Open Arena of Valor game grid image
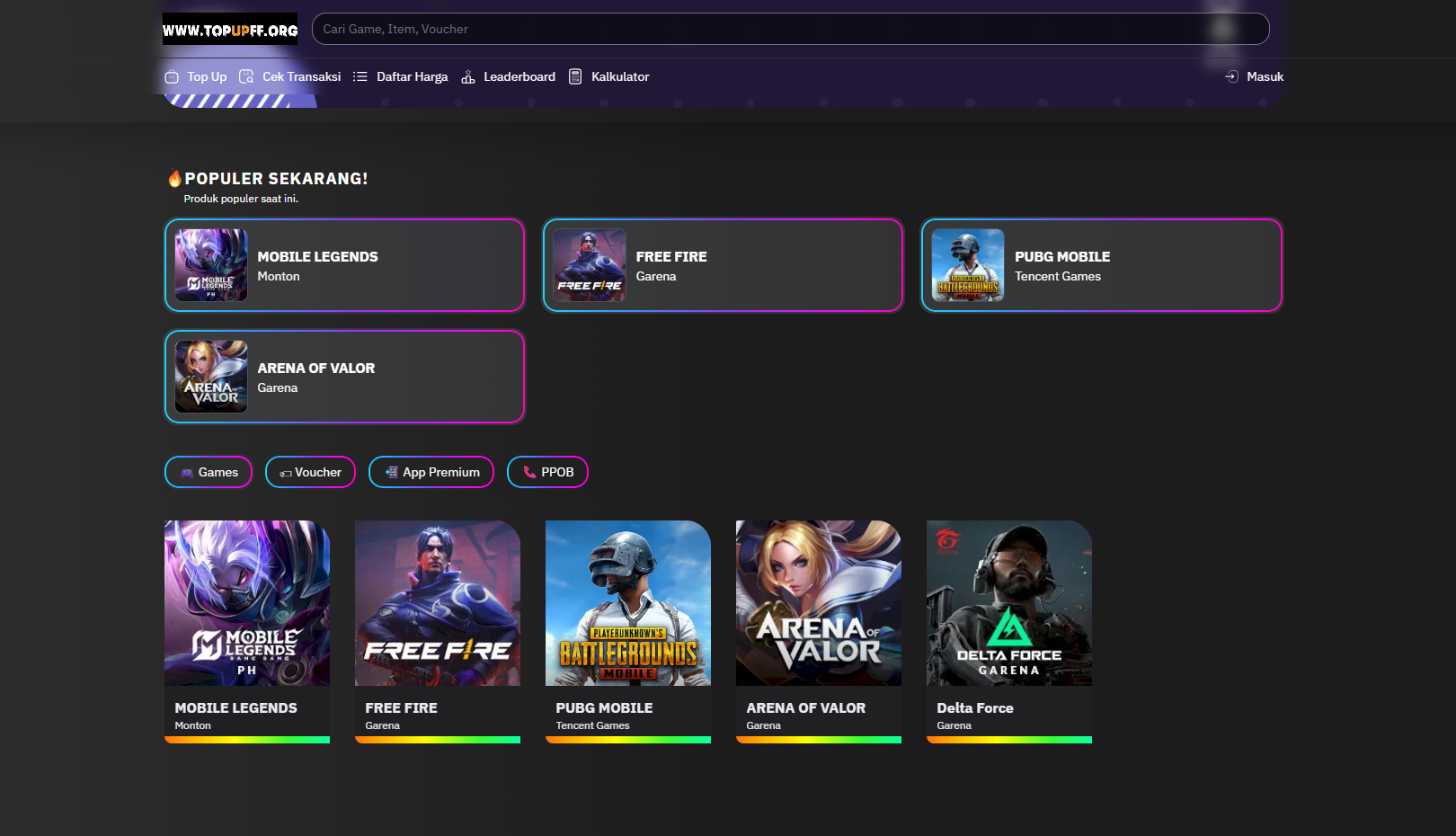Screen dimensions: 1456x836 coord(819,603)
